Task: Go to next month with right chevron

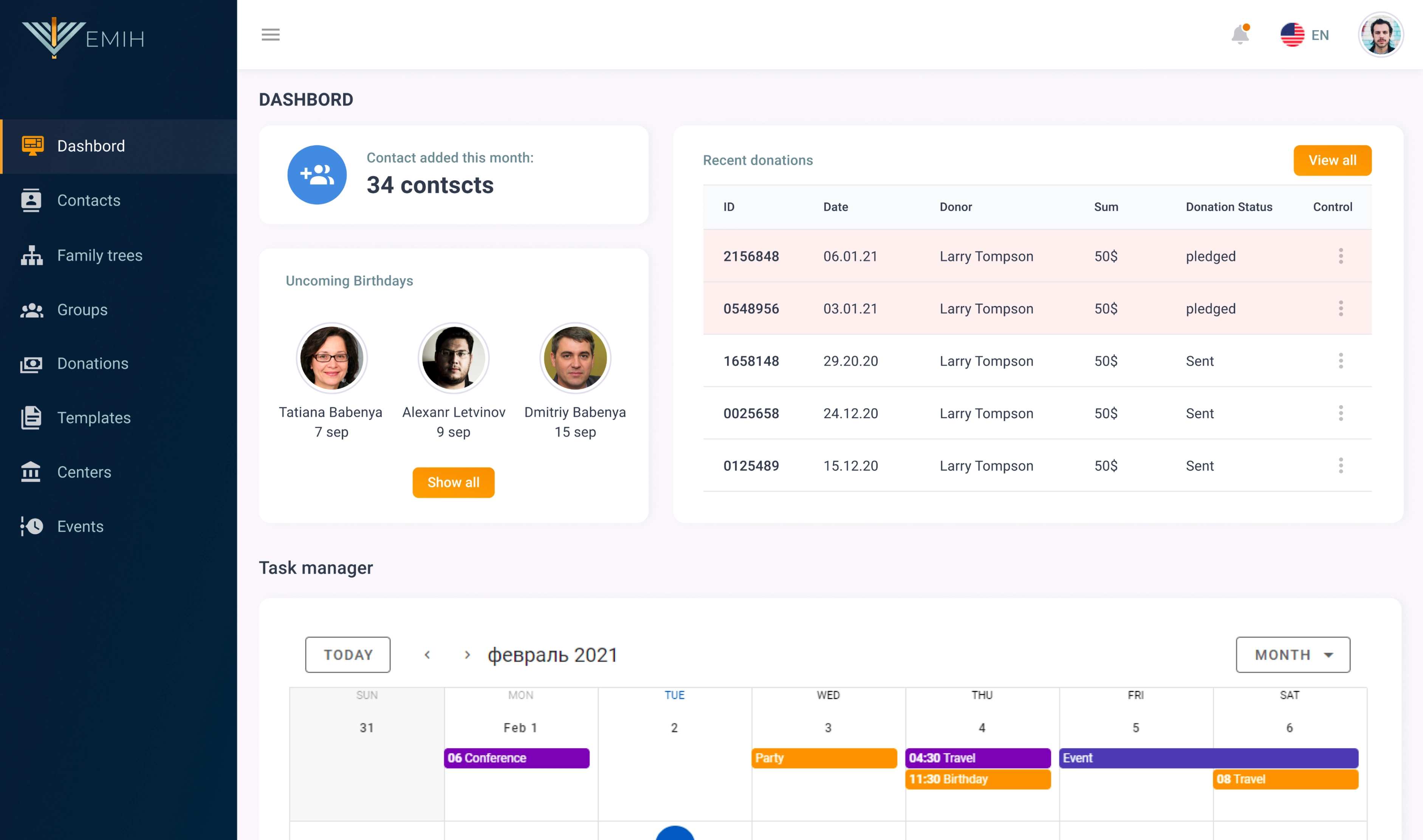Action: point(467,655)
